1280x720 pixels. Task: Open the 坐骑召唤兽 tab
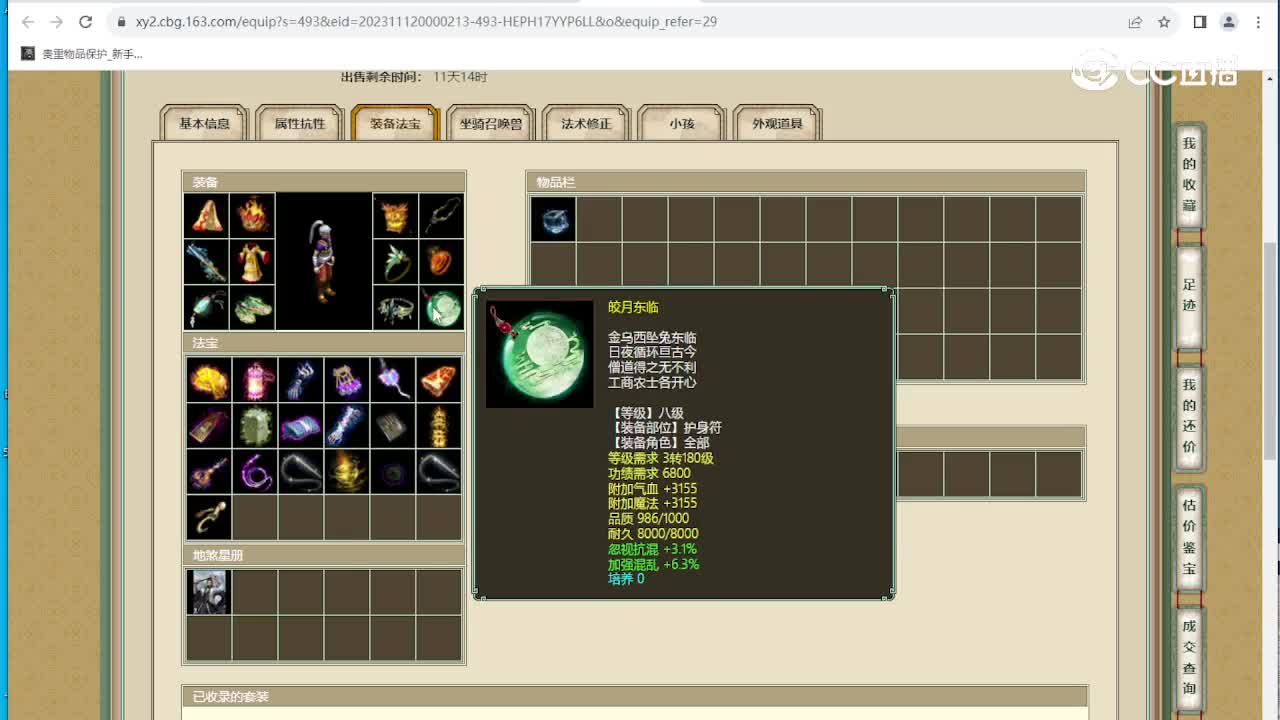click(x=491, y=123)
